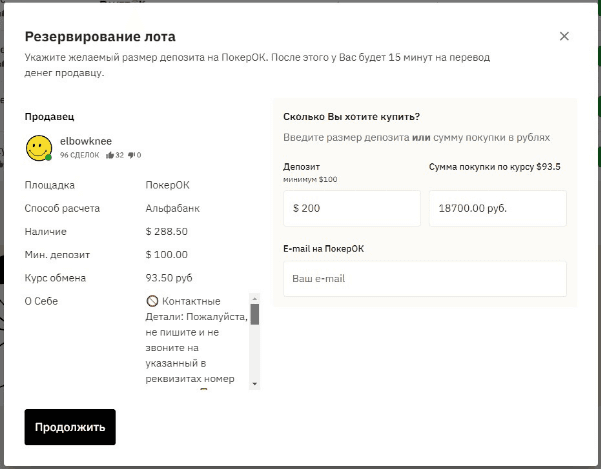Click the '96 СДЕЛОК' deals count
This screenshot has width=602, height=470.
click(x=79, y=155)
